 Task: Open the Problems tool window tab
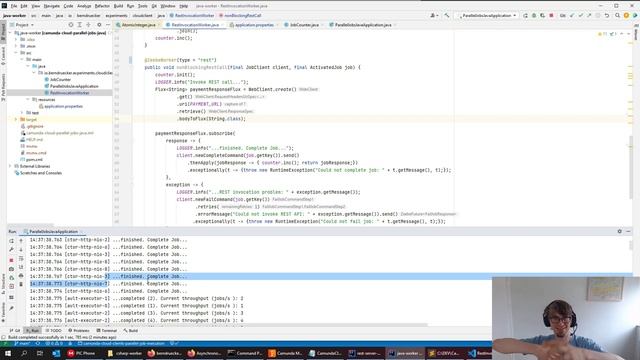pyautogui.click(x=79, y=331)
